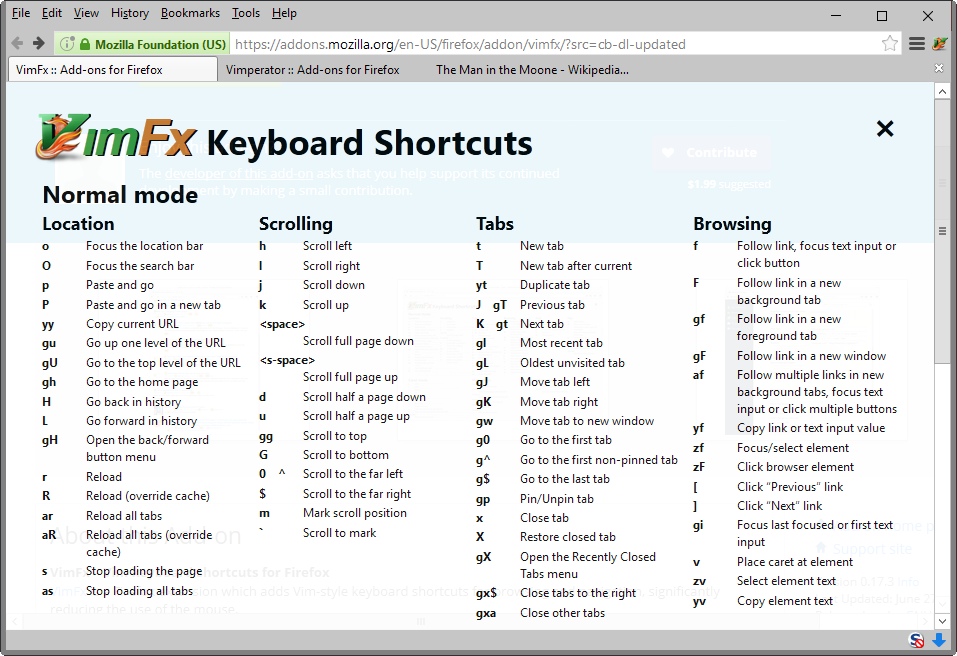
Task: Switch to VimFx Add-ons tab
Action: [x=113, y=70]
